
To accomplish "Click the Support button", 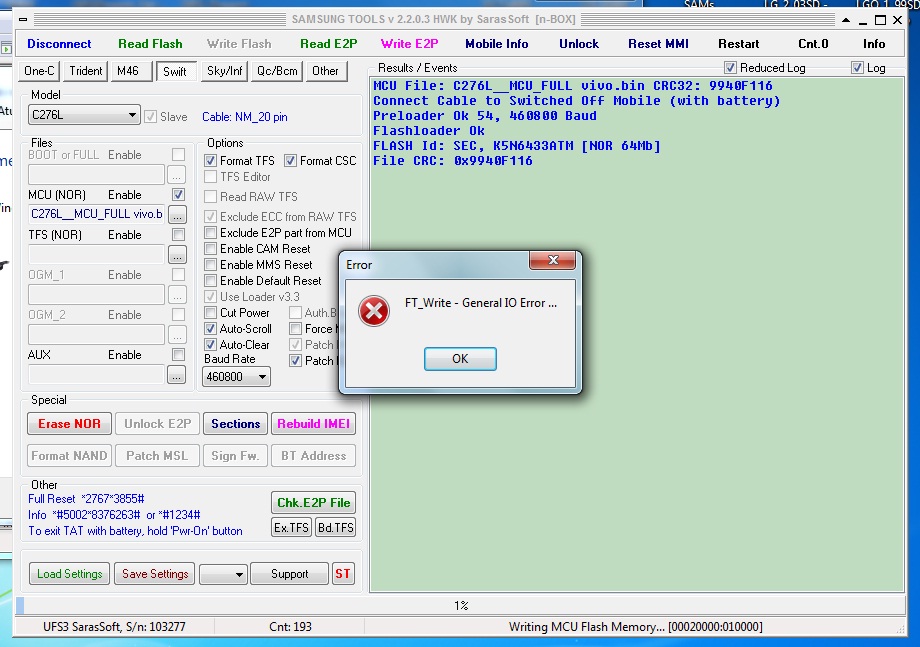I will [x=289, y=574].
